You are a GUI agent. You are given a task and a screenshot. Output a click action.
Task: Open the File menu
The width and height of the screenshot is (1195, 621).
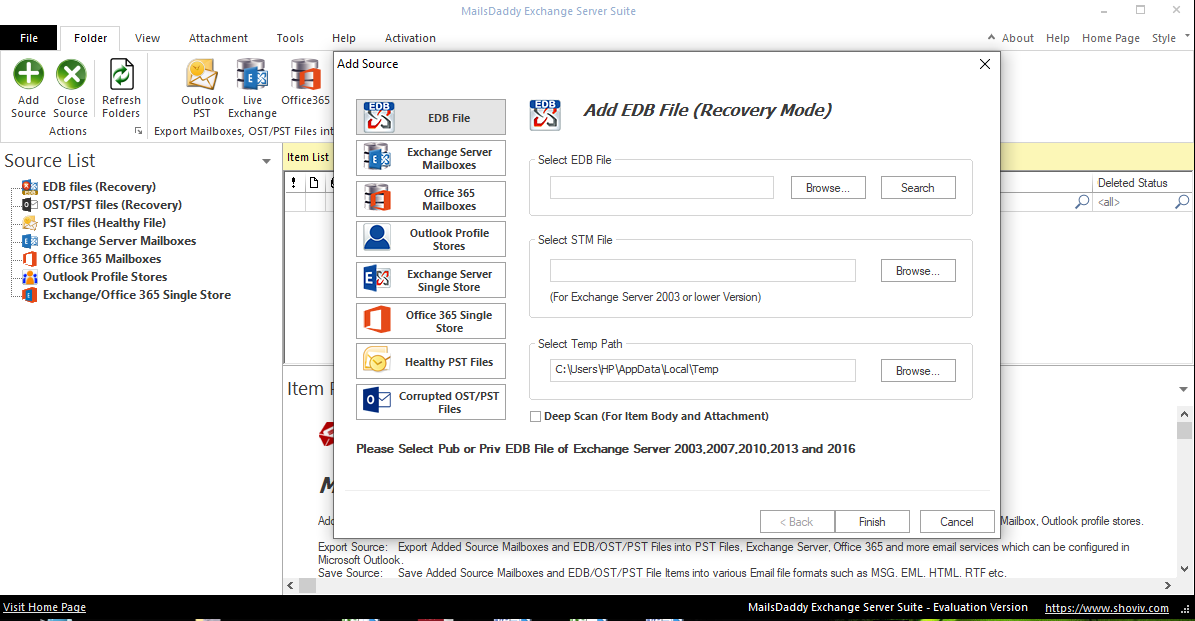pos(29,38)
